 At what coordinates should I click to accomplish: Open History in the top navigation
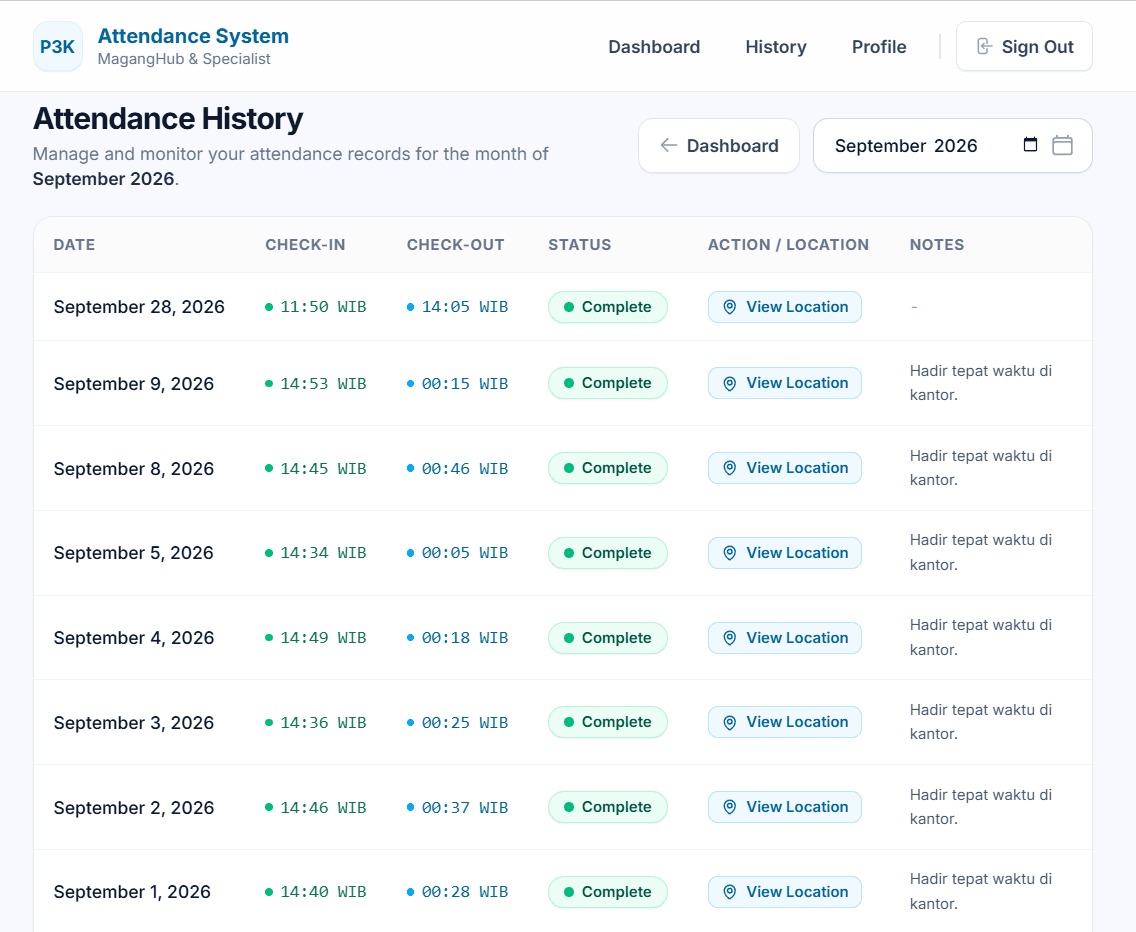click(x=776, y=46)
